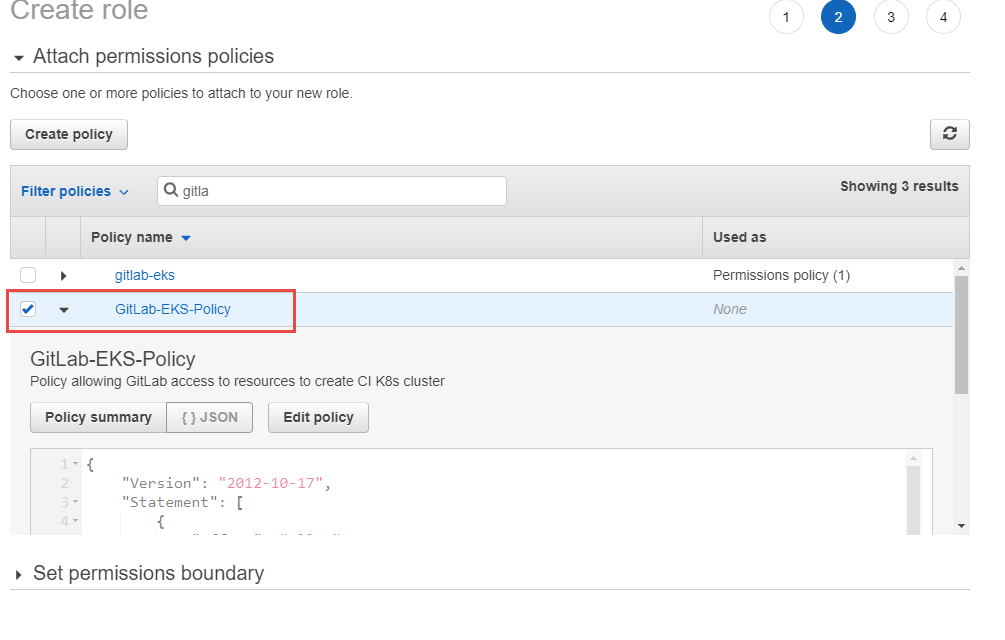Click the Edit policy button

pos(318,417)
